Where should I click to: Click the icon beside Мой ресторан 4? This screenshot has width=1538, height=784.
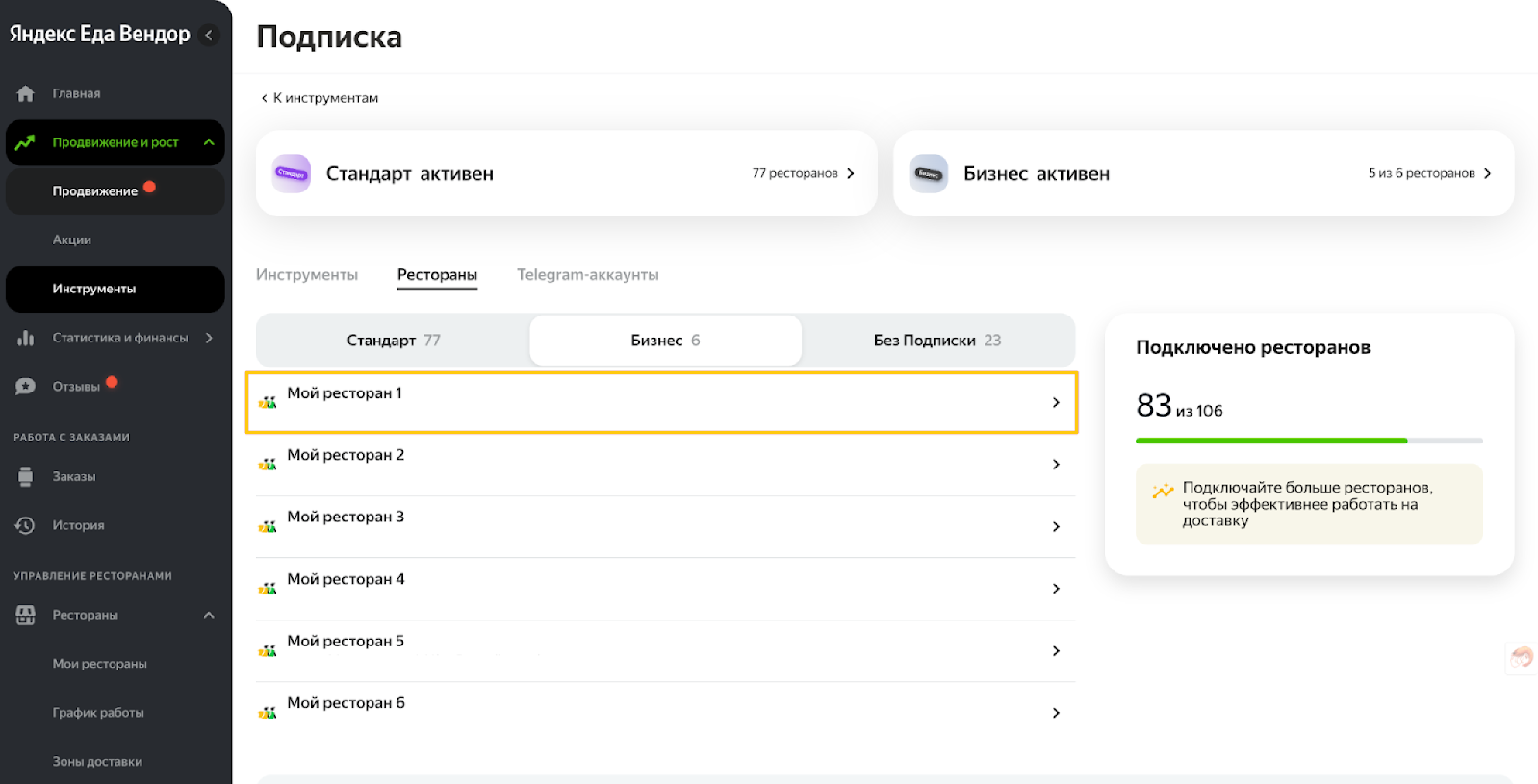point(268,589)
